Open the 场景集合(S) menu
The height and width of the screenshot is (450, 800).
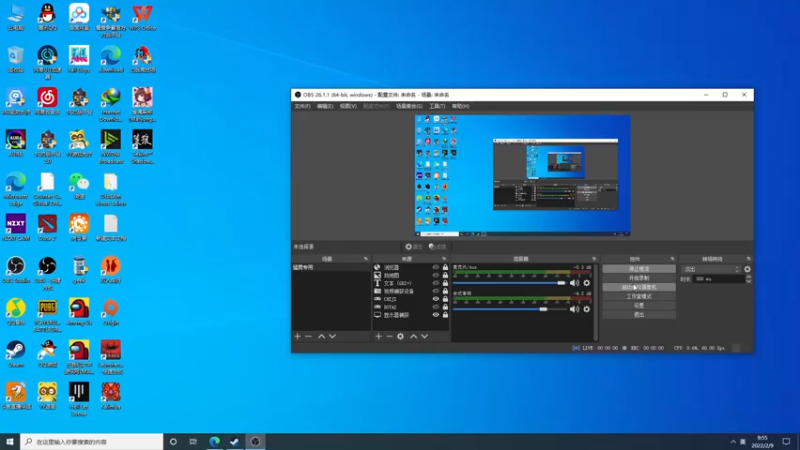409,106
